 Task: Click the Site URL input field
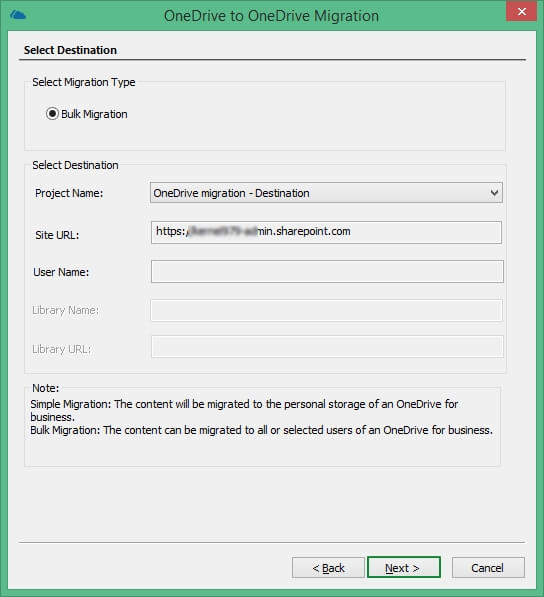(x=326, y=232)
